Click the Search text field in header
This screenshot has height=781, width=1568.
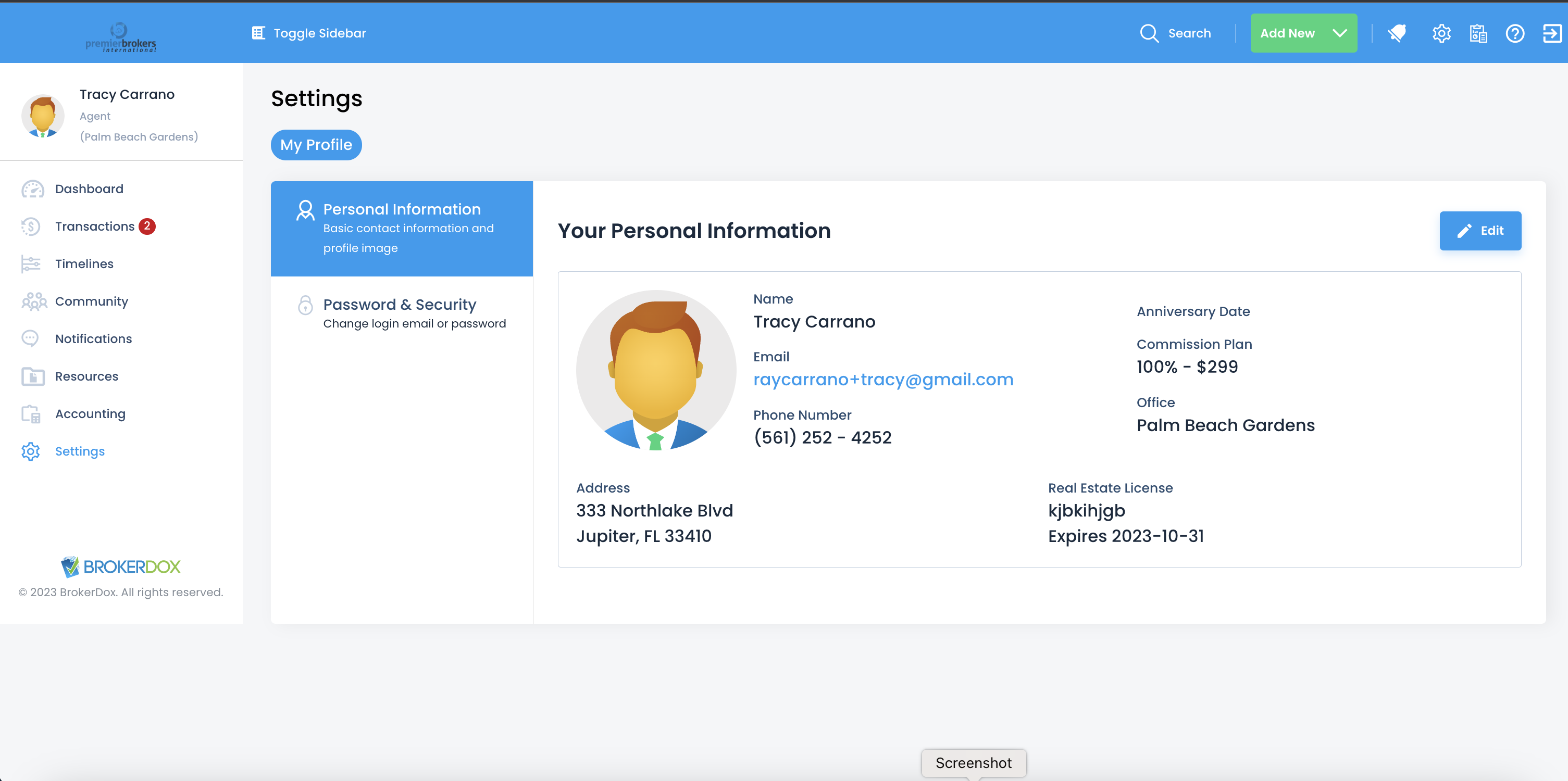[x=1189, y=33]
